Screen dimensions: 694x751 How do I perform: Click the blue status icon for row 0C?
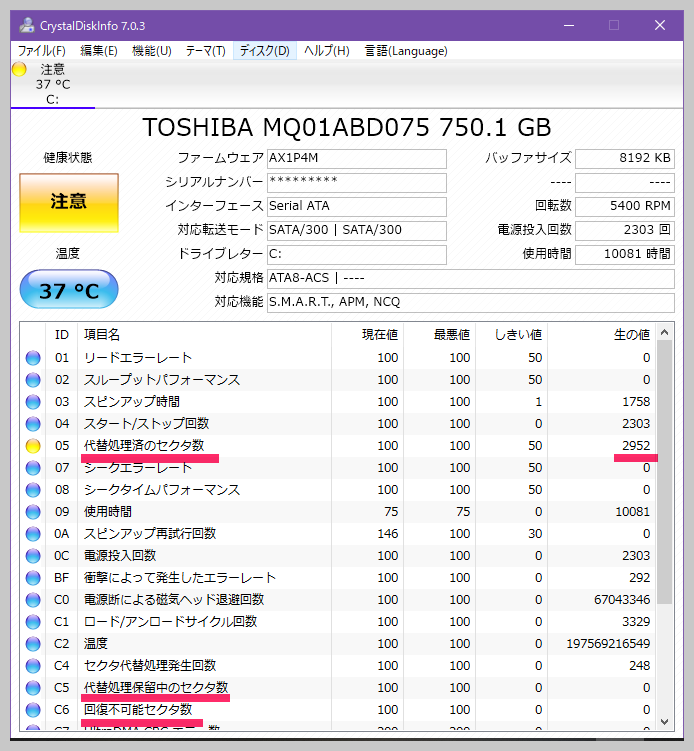pyautogui.click(x=33, y=556)
